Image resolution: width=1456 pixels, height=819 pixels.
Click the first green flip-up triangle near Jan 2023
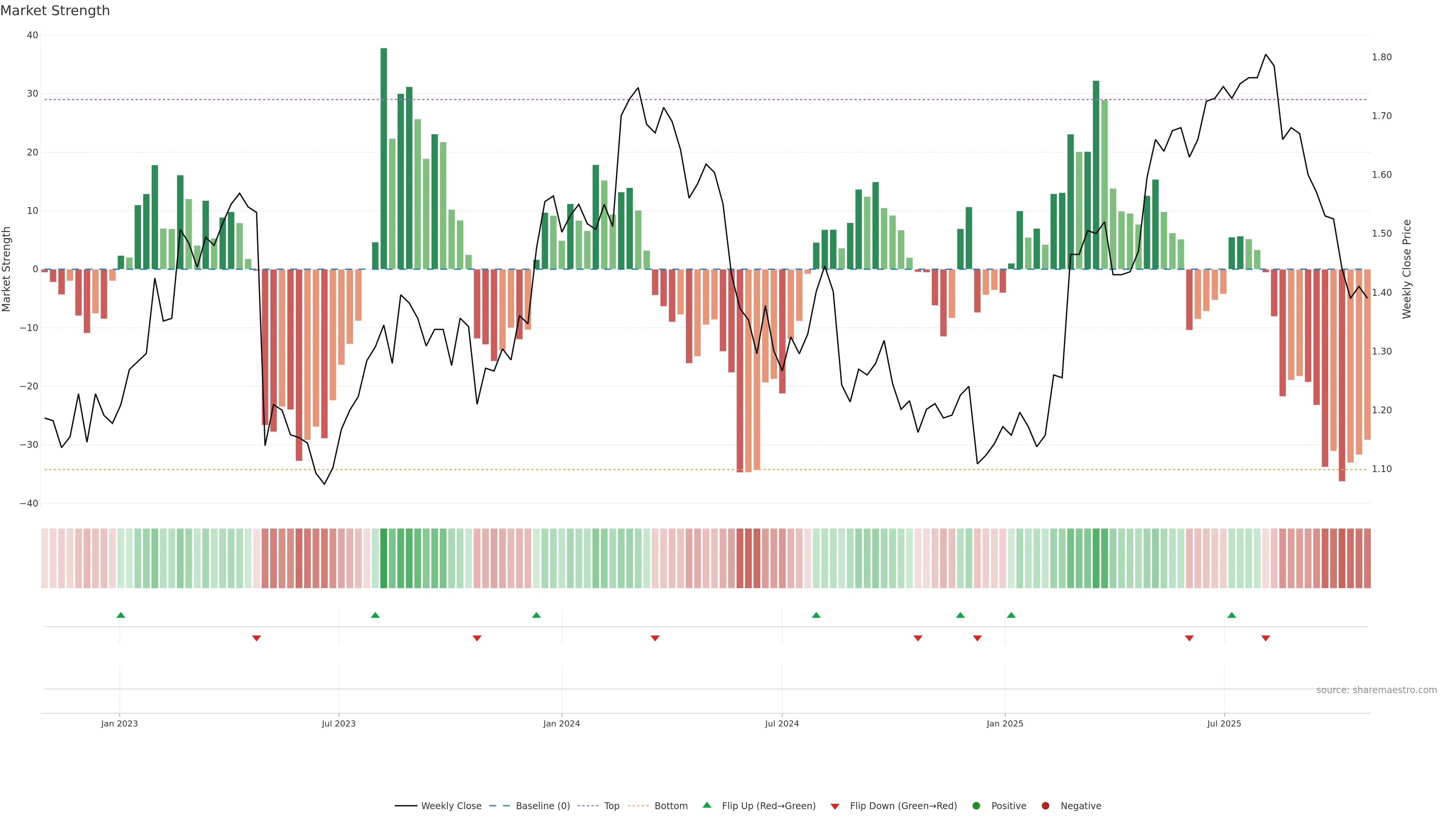(121, 615)
